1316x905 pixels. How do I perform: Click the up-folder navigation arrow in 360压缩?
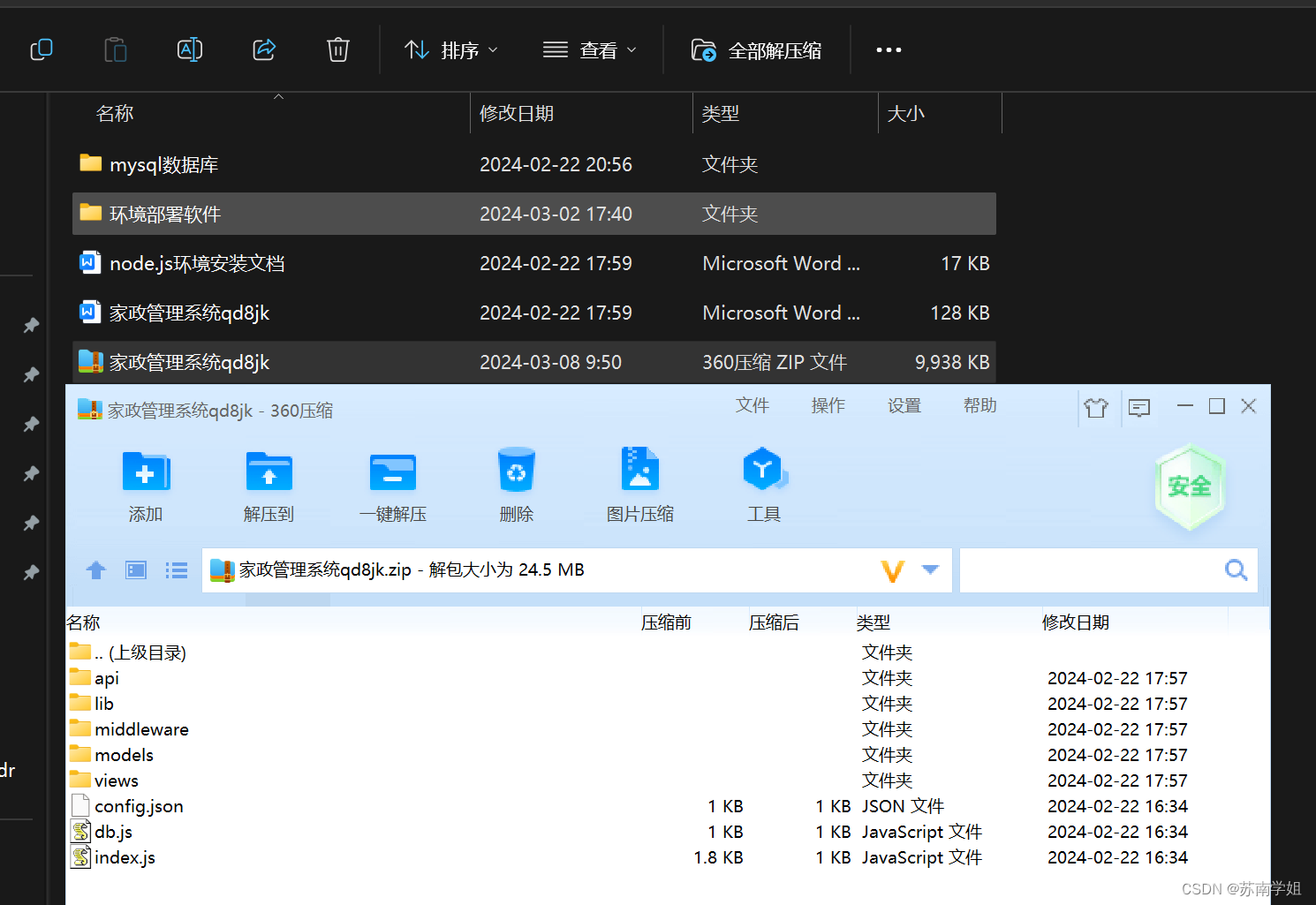point(95,569)
